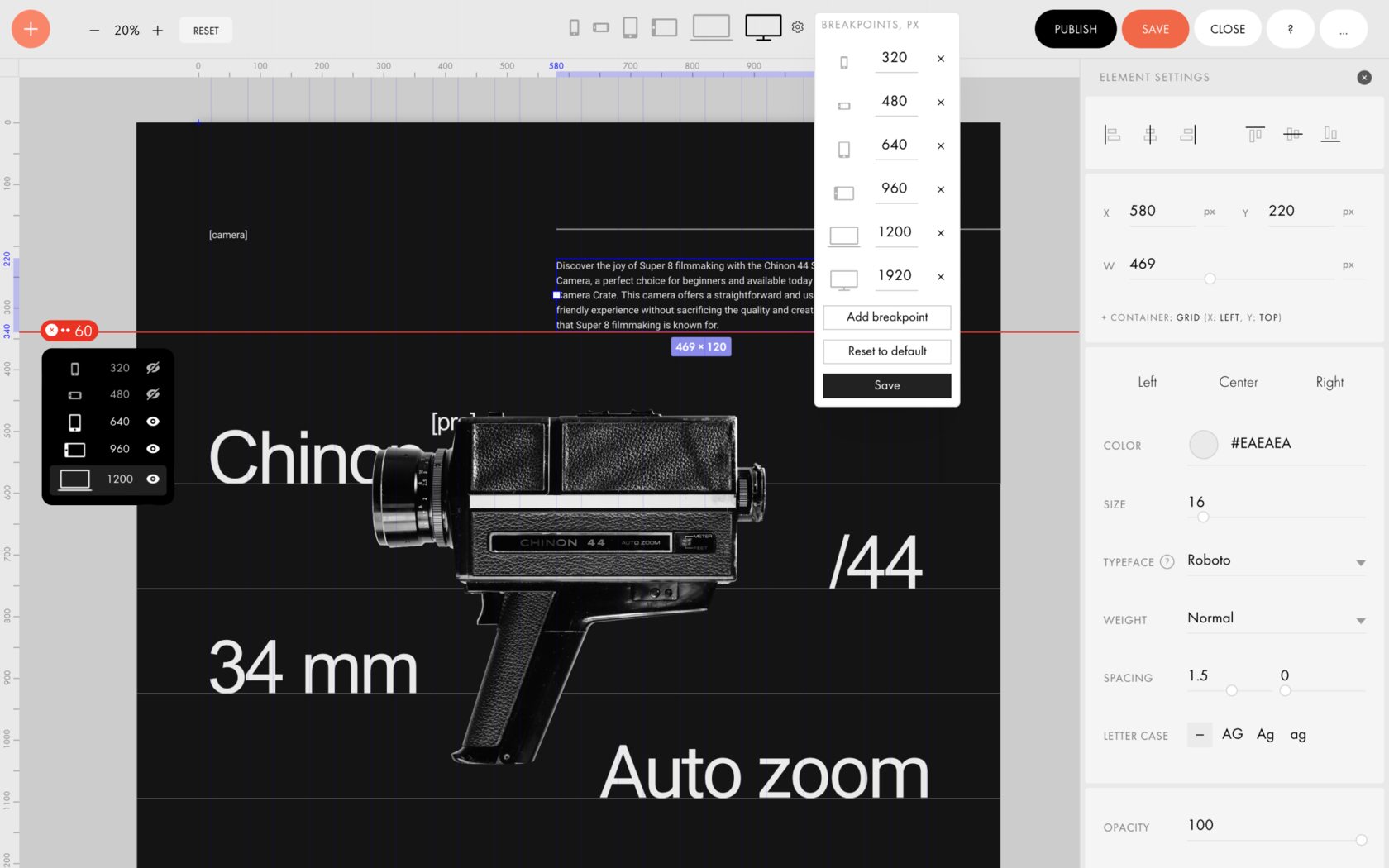Click the typeface help question icon
Screen dimensions: 1389x868
click(x=1167, y=562)
